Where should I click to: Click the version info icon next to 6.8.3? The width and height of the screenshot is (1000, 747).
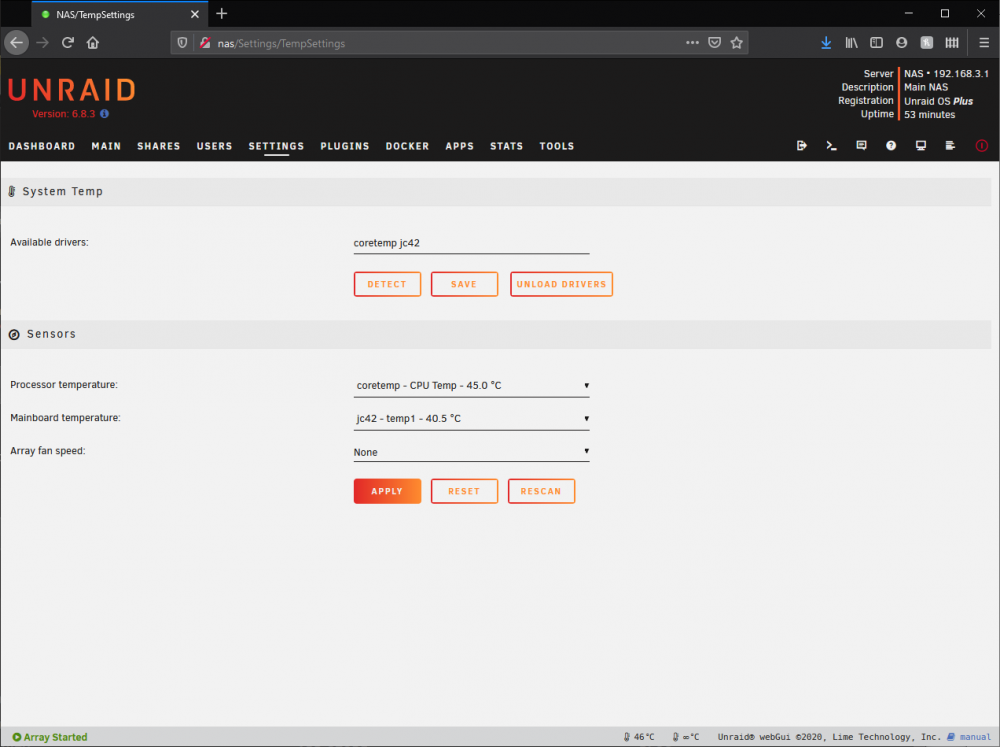pos(105,114)
